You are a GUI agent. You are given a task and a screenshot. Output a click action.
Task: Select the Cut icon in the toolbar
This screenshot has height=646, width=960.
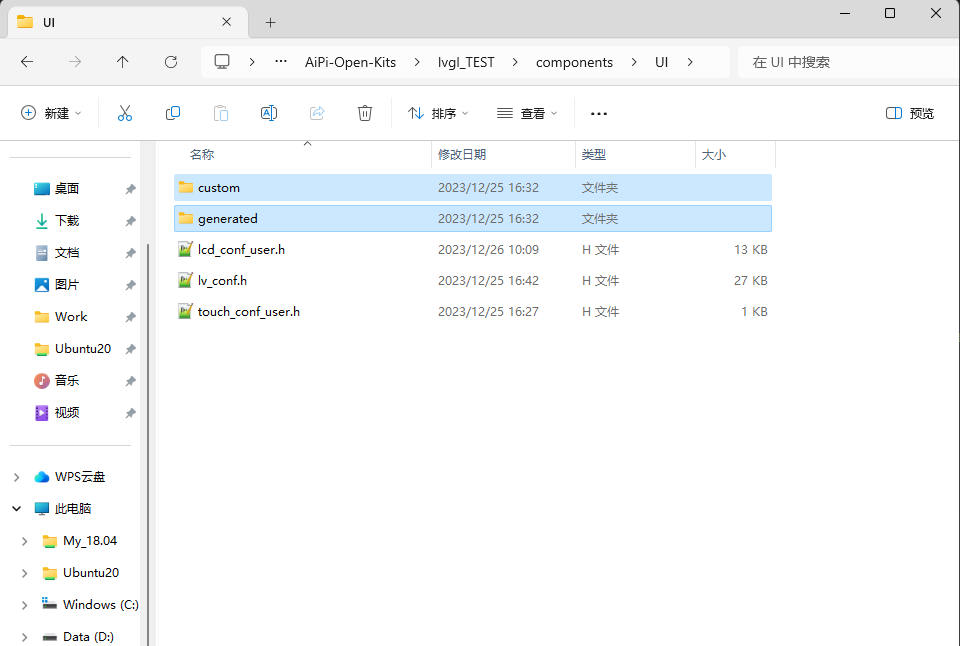(x=124, y=113)
